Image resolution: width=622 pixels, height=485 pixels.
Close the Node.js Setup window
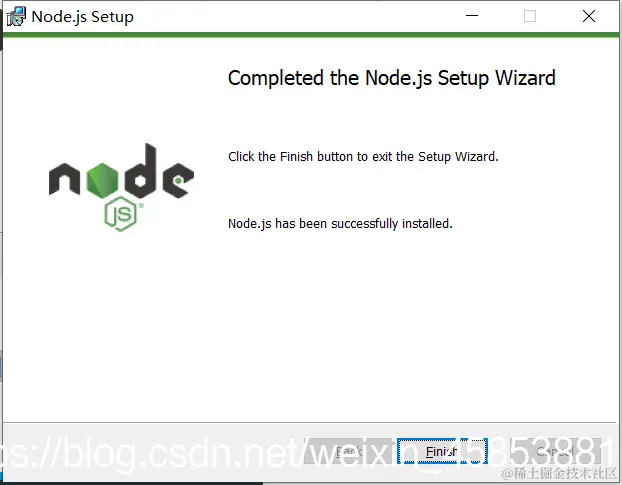589,16
